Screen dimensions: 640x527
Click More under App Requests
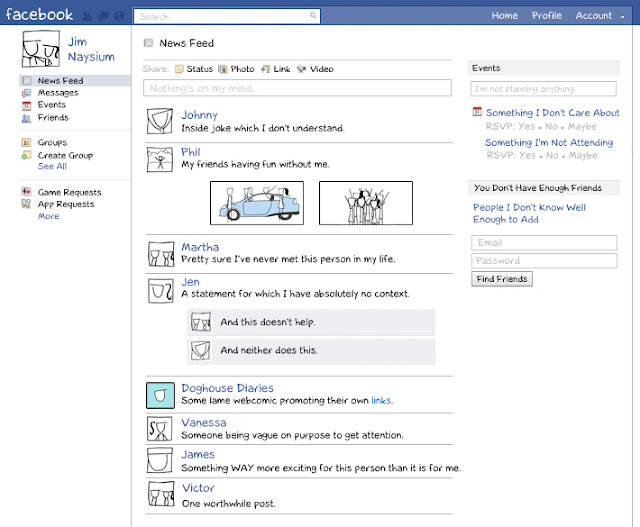[x=49, y=216]
